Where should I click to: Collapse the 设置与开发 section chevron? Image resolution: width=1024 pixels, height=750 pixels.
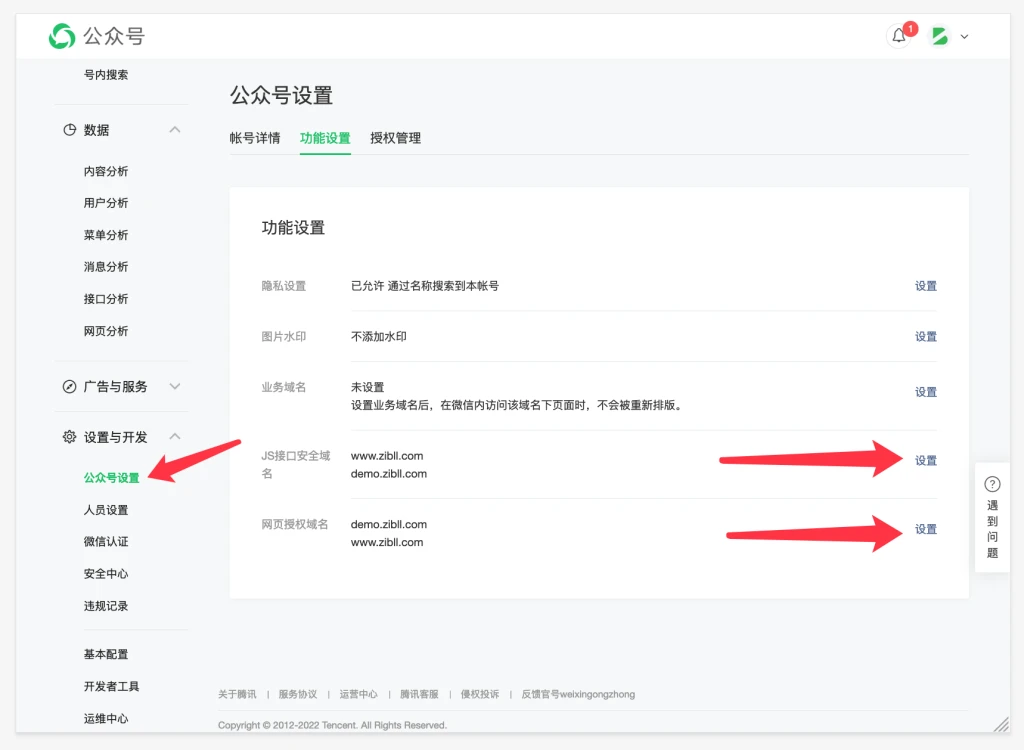(x=175, y=437)
